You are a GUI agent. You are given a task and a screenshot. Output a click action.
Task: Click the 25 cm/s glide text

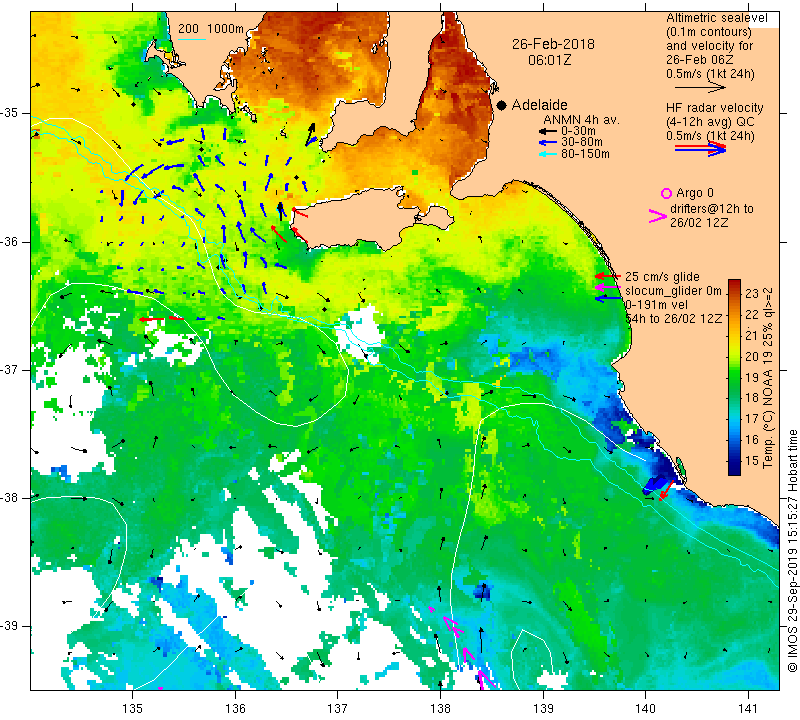pos(662,277)
